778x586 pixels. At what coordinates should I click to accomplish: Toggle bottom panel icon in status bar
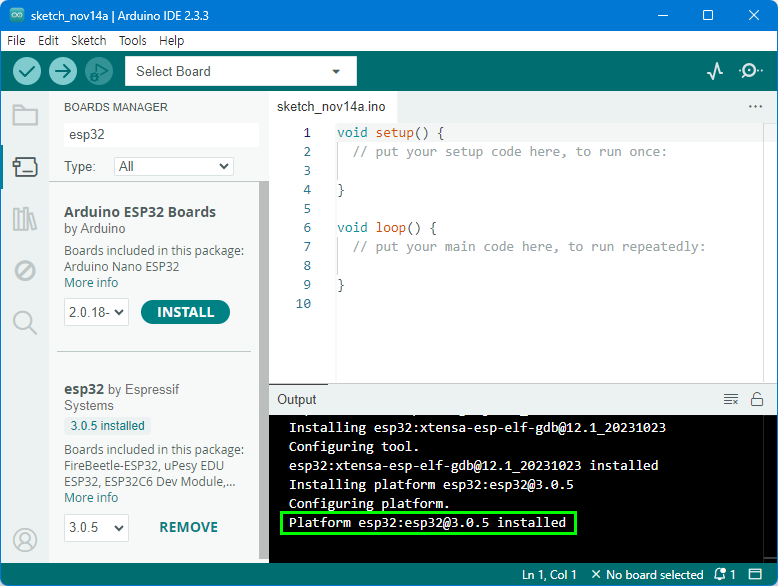click(755, 575)
